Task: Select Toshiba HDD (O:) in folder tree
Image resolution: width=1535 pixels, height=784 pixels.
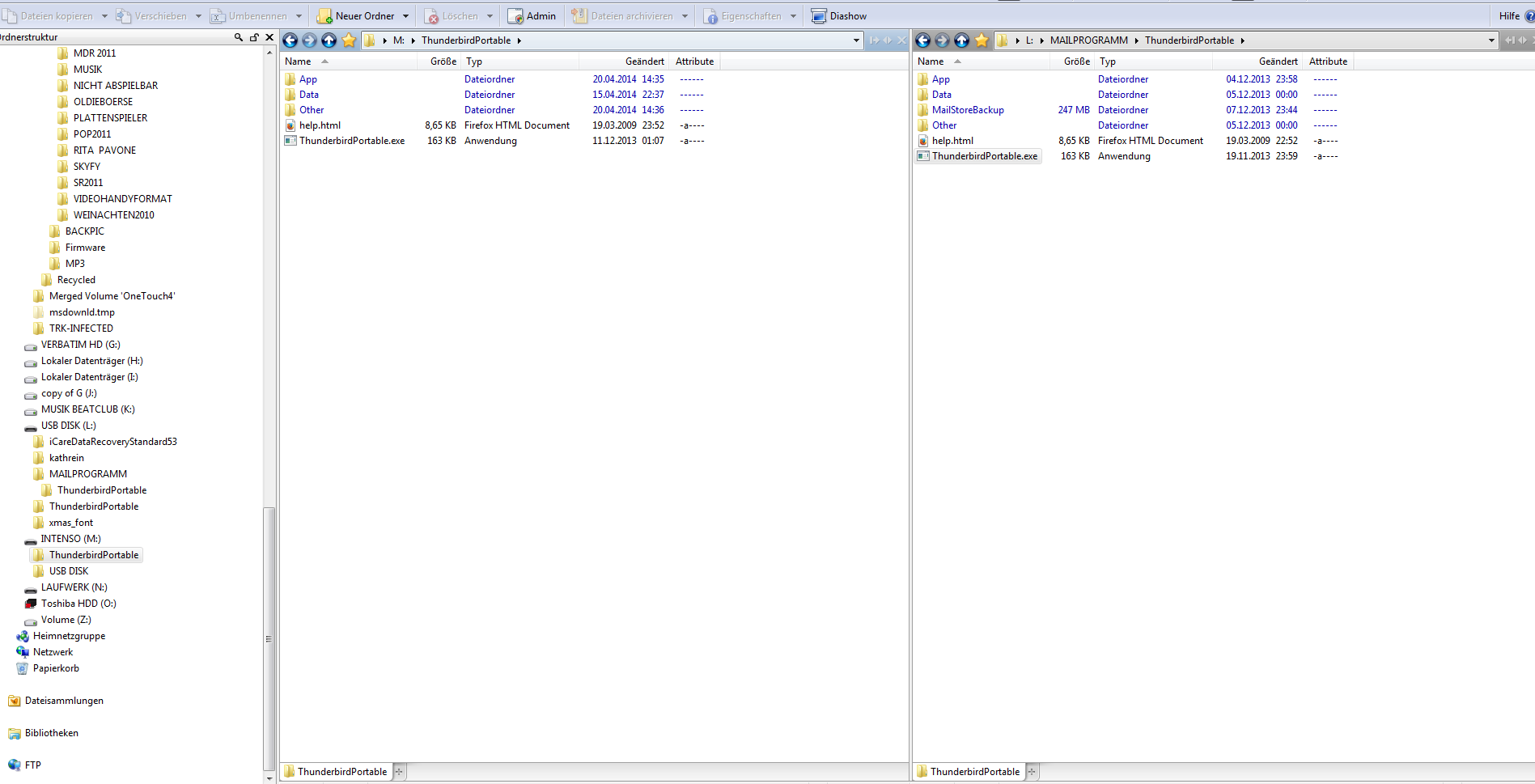Action: click(x=78, y=604)
